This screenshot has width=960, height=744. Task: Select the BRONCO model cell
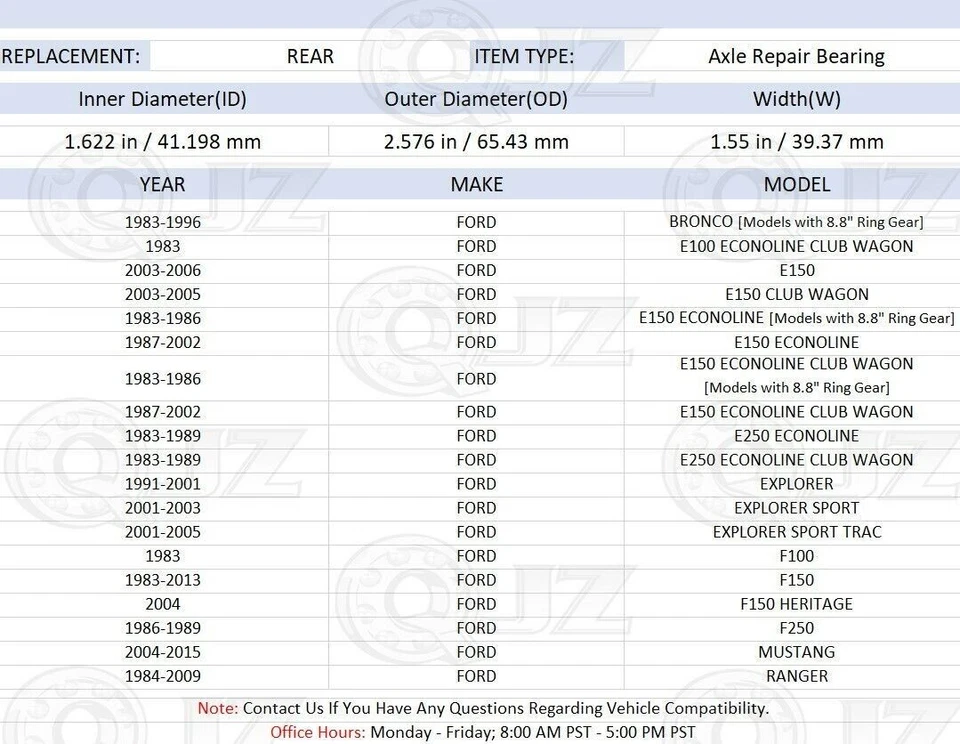796,222
